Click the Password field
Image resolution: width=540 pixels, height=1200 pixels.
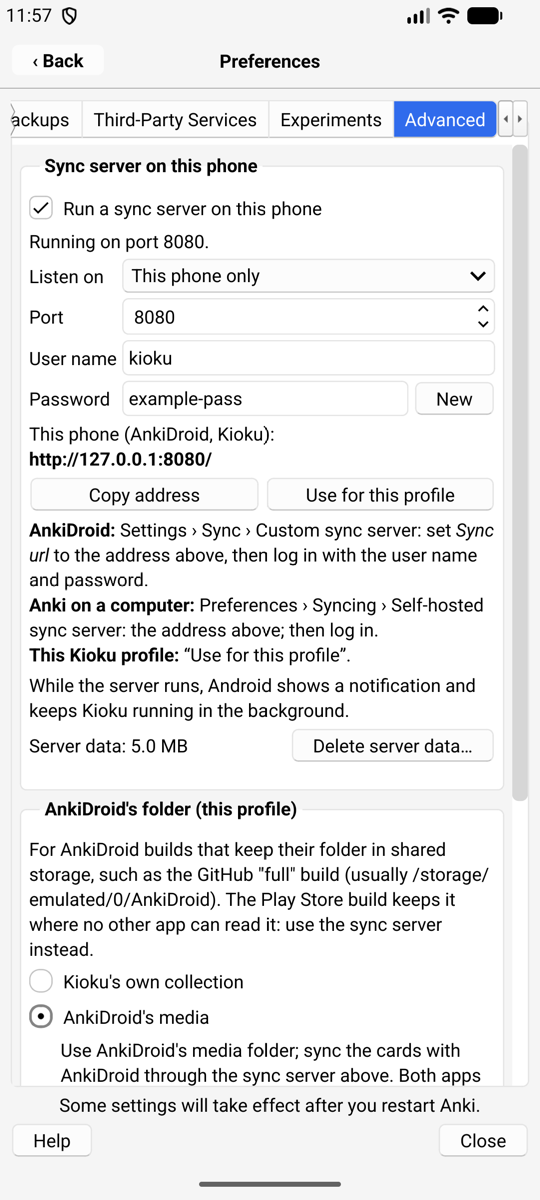265,399
